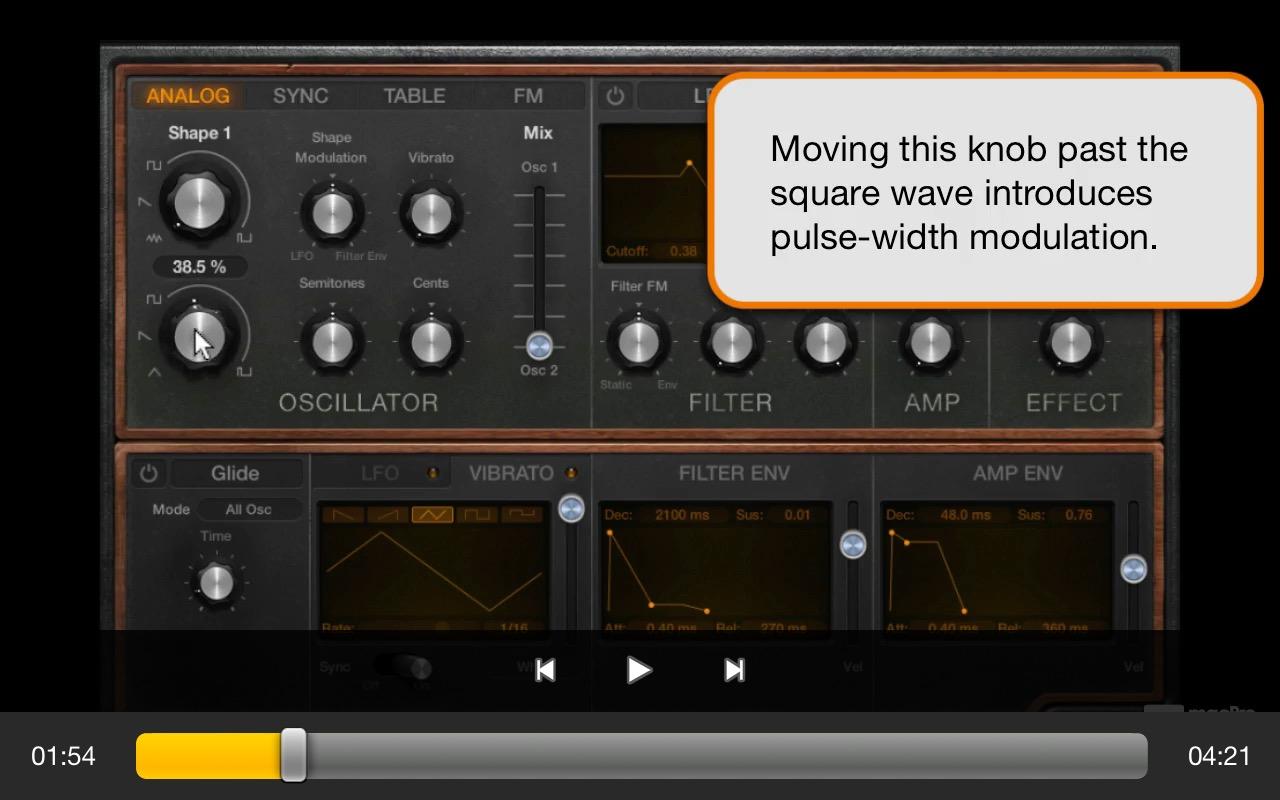
Task: Select the ANALOG oscillator tab
Action: point(188,96)
